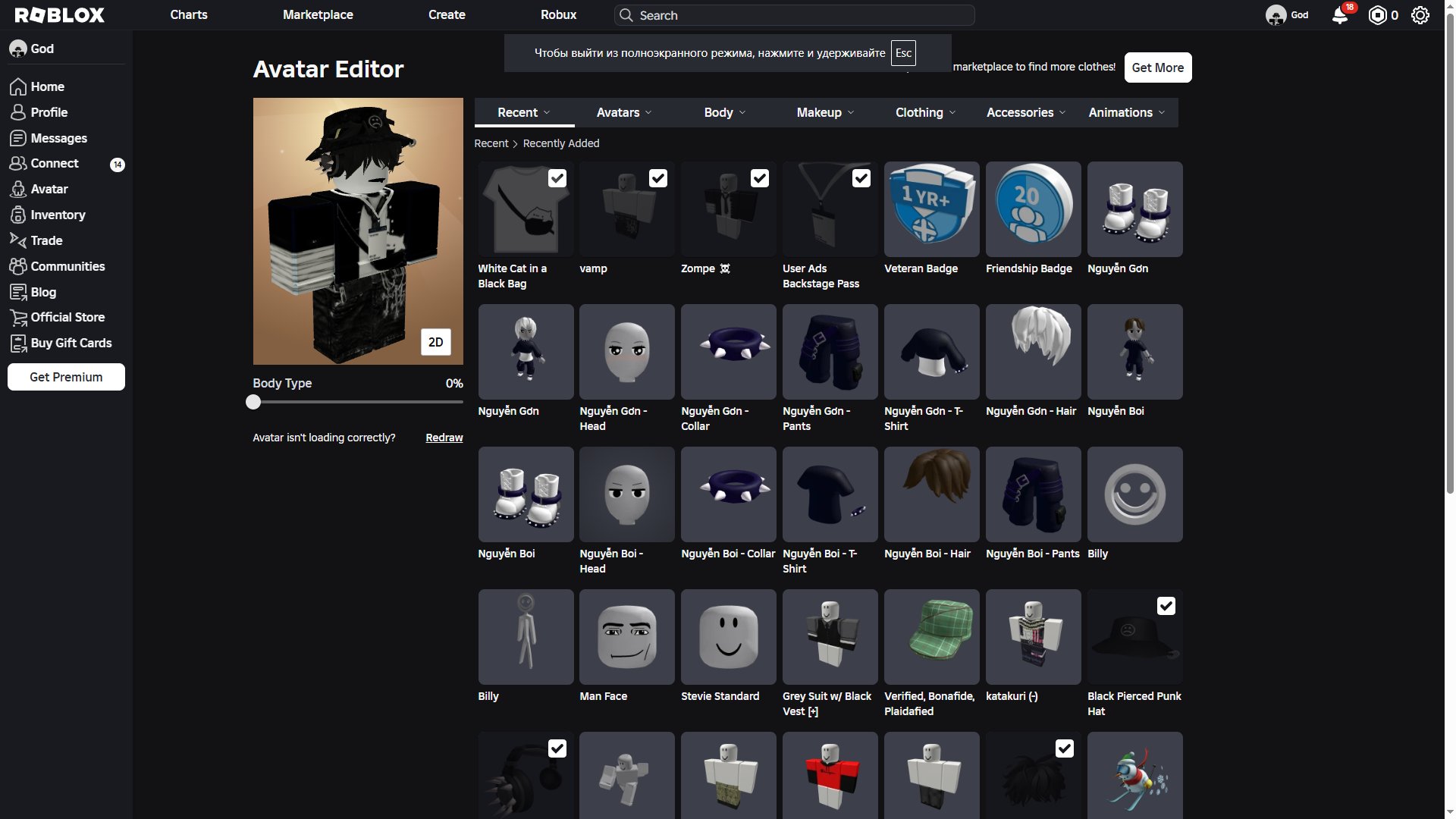
Task: Open Profile from the sidebar icon
Action: point(18,112)
